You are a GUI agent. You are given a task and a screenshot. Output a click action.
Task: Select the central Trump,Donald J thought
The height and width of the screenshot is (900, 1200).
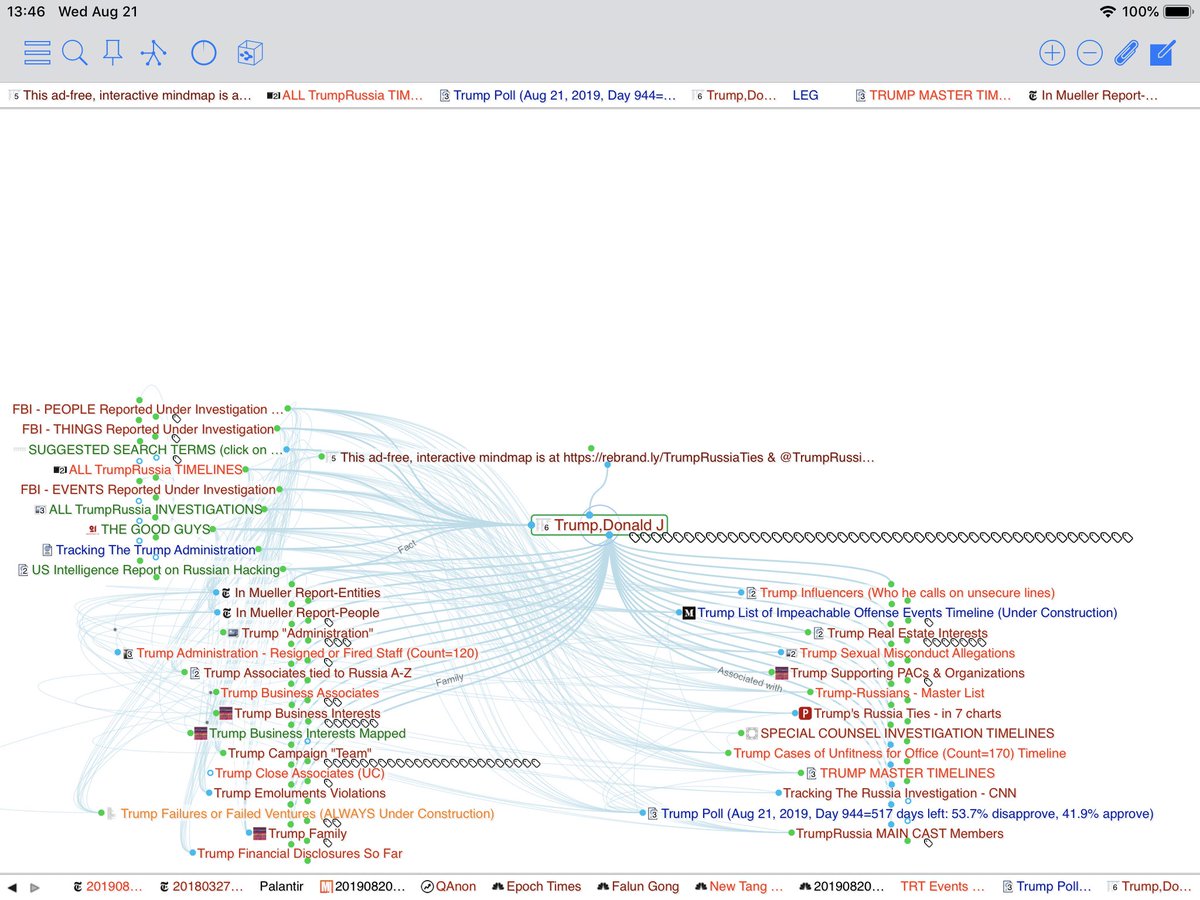(x=599, y=525)
